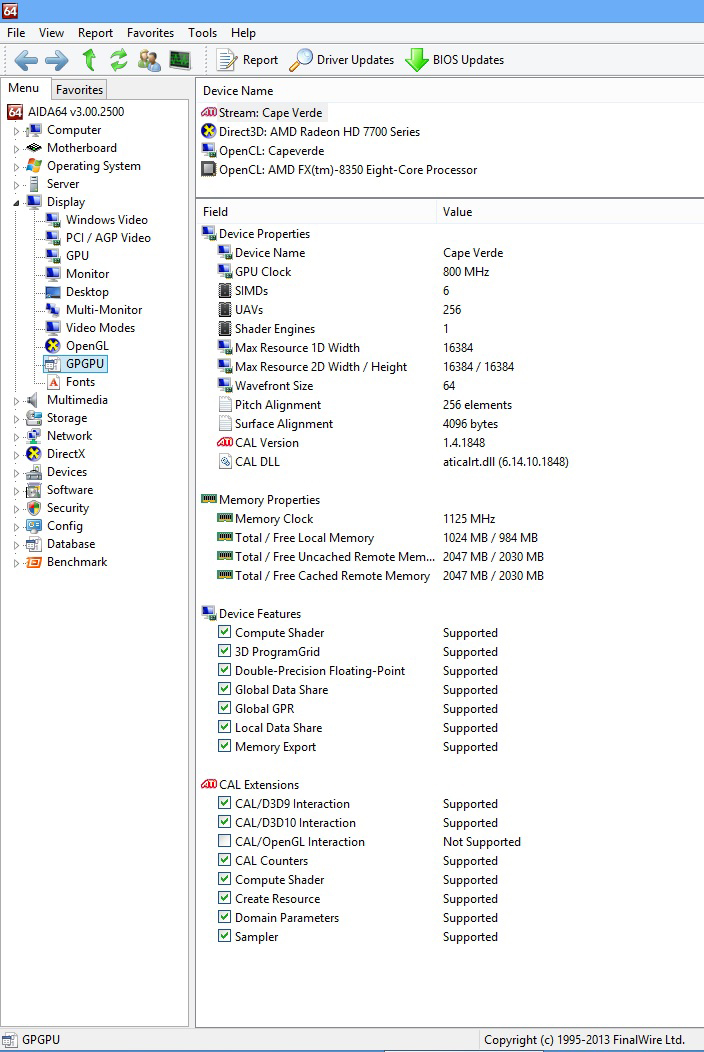Click the BIOS Updates green arrow icon
Screen dimensions: 704x1052
[x=416, y=60]
